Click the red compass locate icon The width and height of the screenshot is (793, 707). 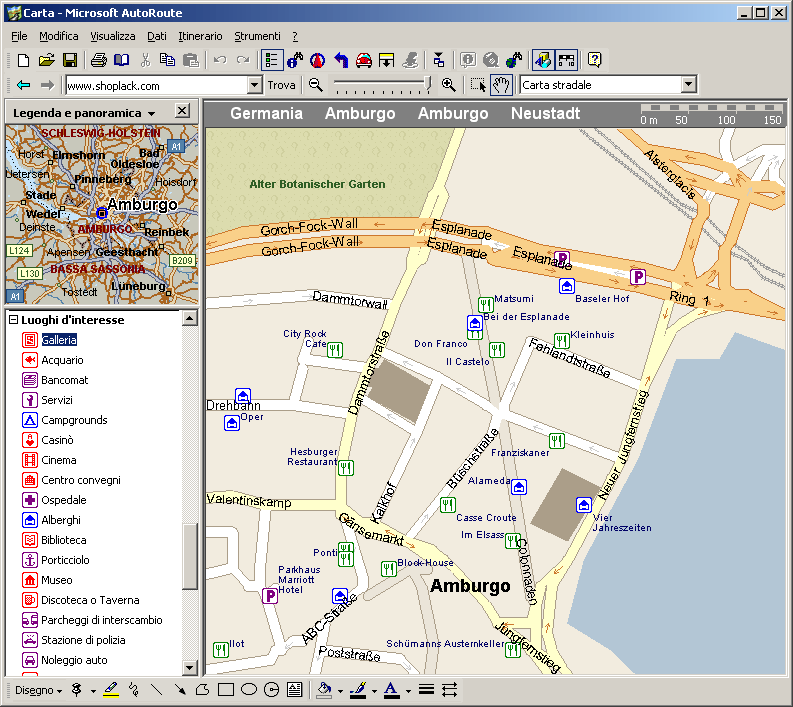[x=318, y=60]
